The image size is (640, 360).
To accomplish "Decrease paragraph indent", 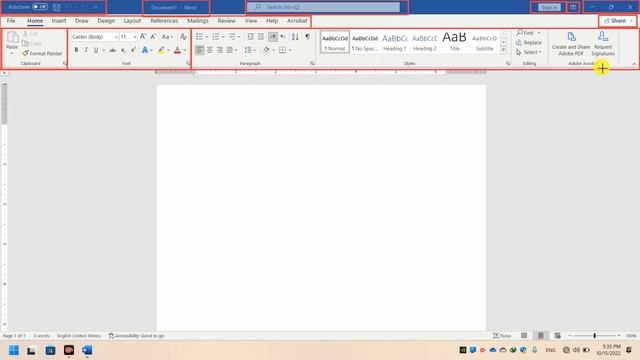I will [x=250, y=37].
